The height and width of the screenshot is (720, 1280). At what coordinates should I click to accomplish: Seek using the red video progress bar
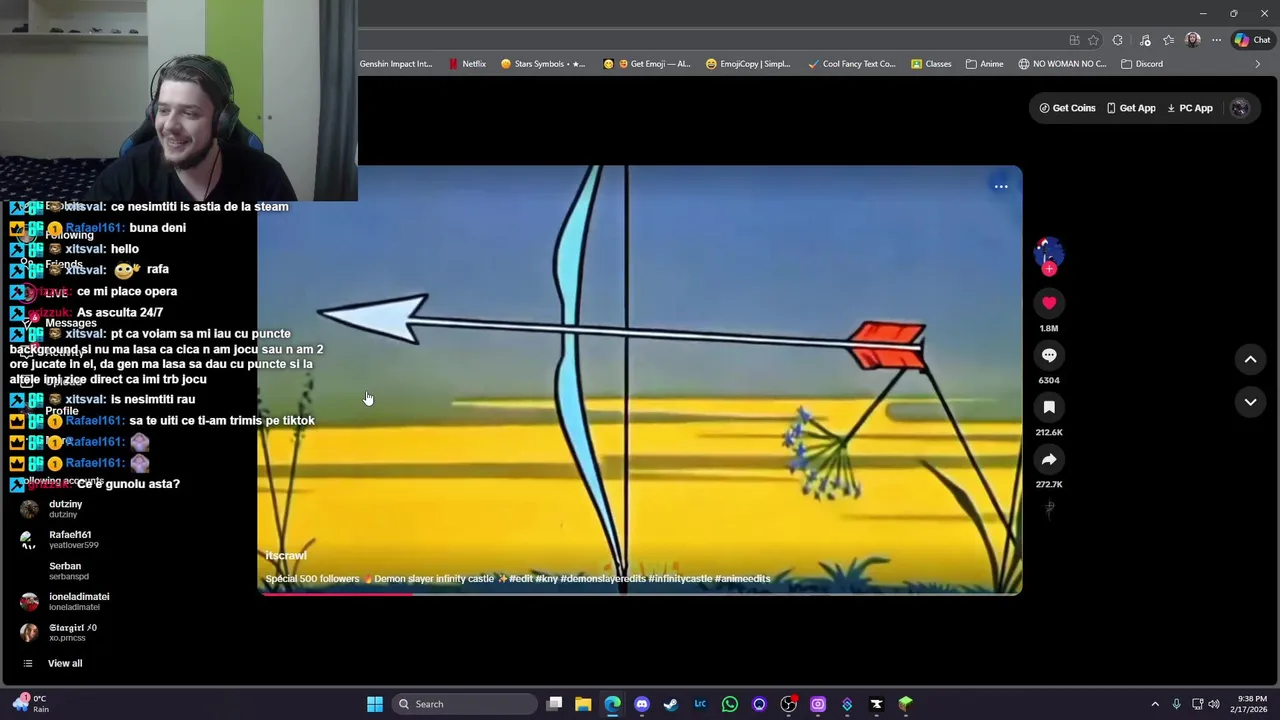point(640,594)
